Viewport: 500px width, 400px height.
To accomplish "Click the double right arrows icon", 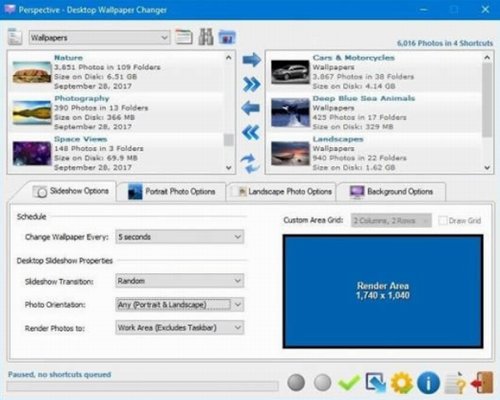I will (251, 84).
